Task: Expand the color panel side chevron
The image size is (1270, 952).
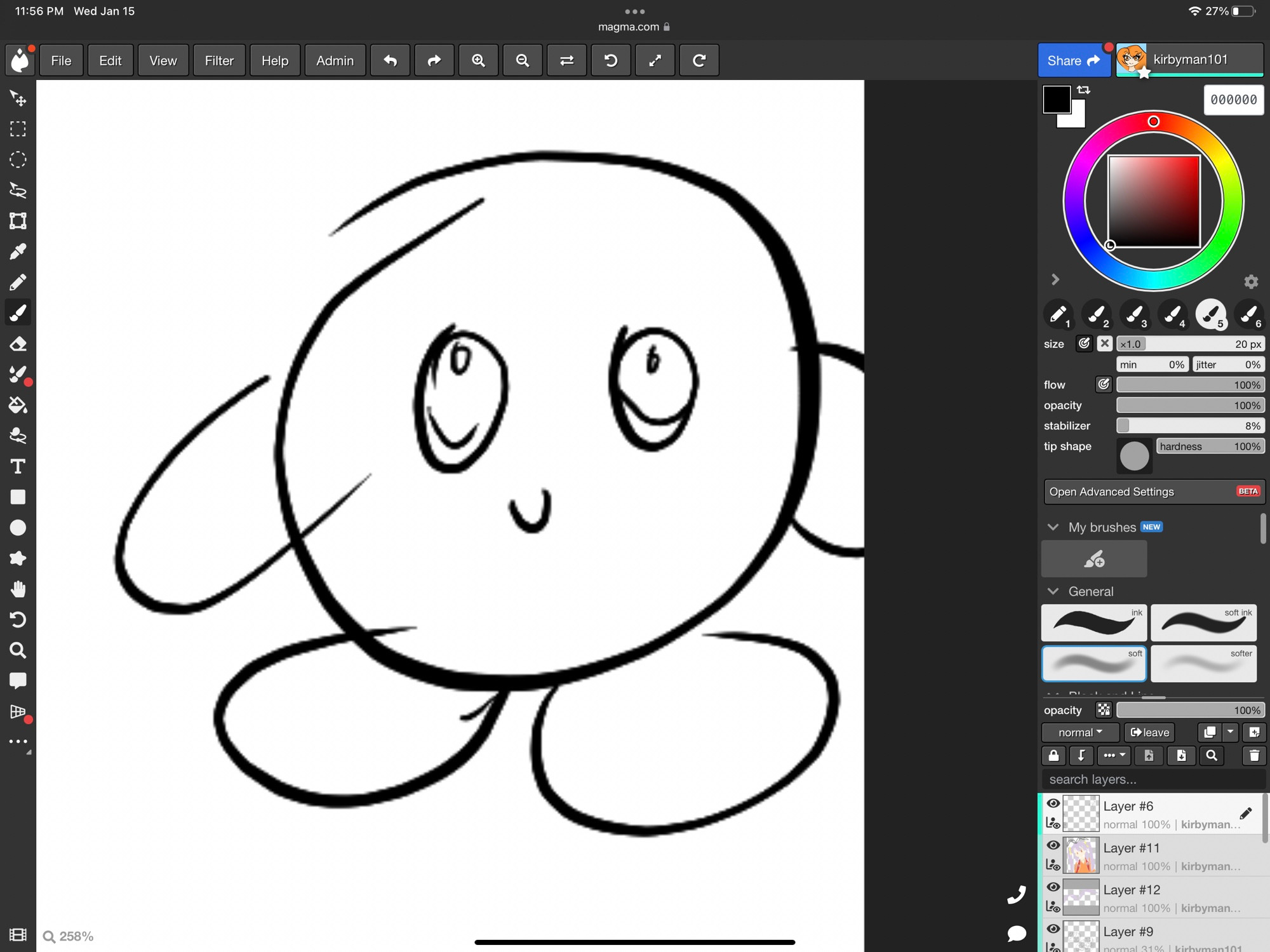Action: click(x=1055, y=279)
